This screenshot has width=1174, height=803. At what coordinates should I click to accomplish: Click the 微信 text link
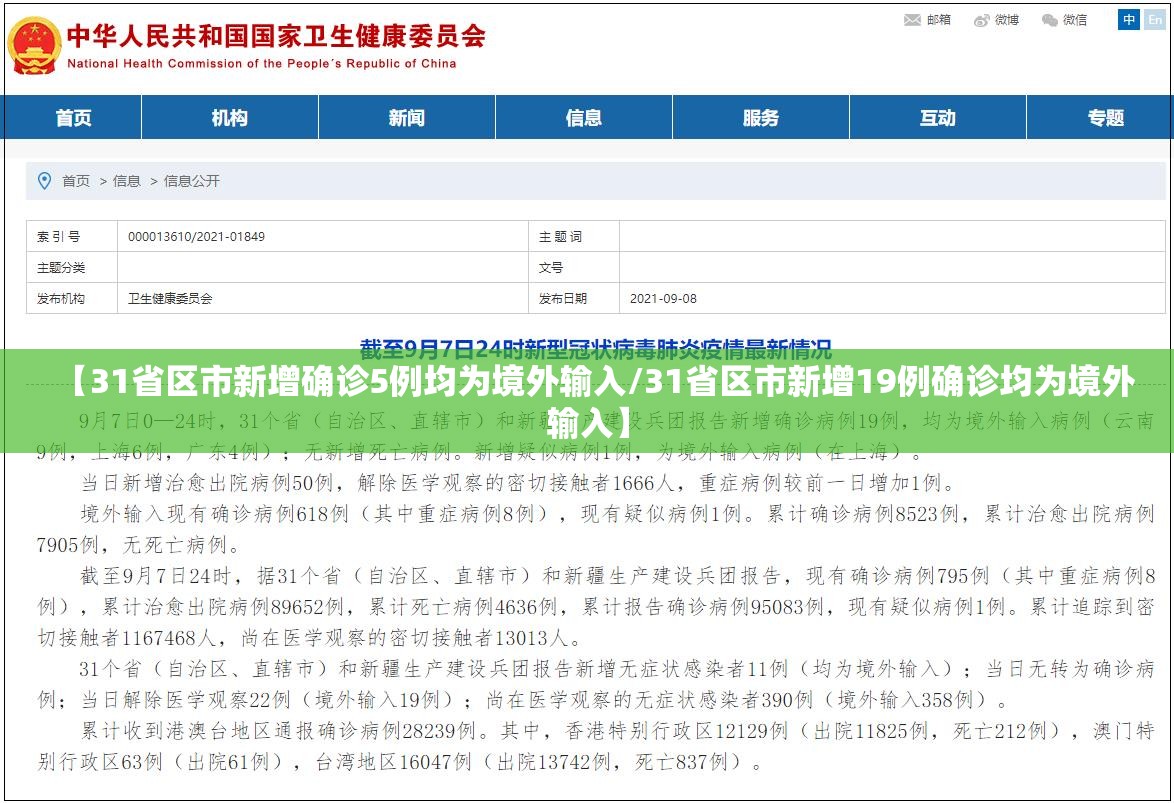point(1075,20)
